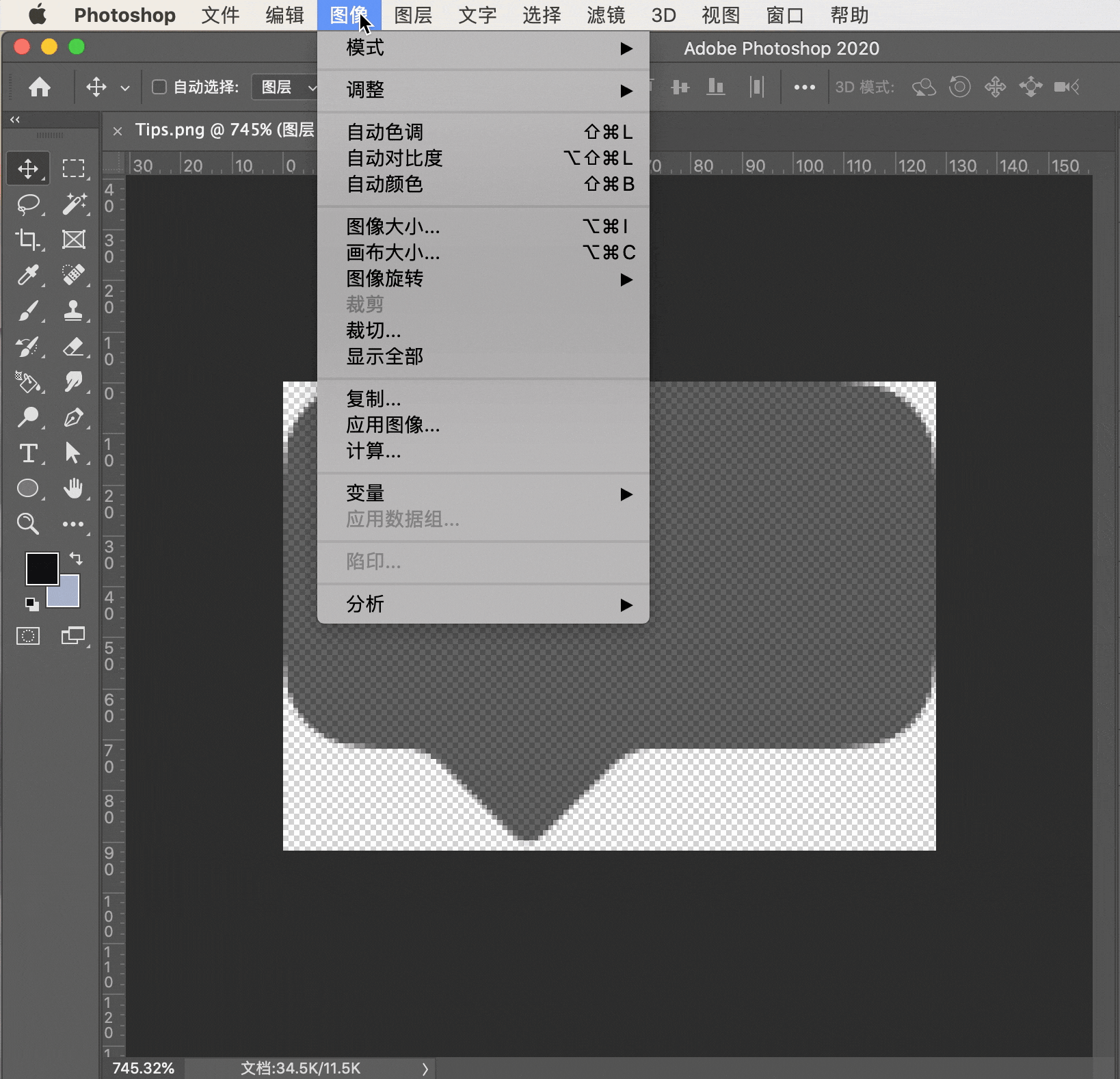Select the Path Selection tool
1120x1079 pixels.
(73, 453)
